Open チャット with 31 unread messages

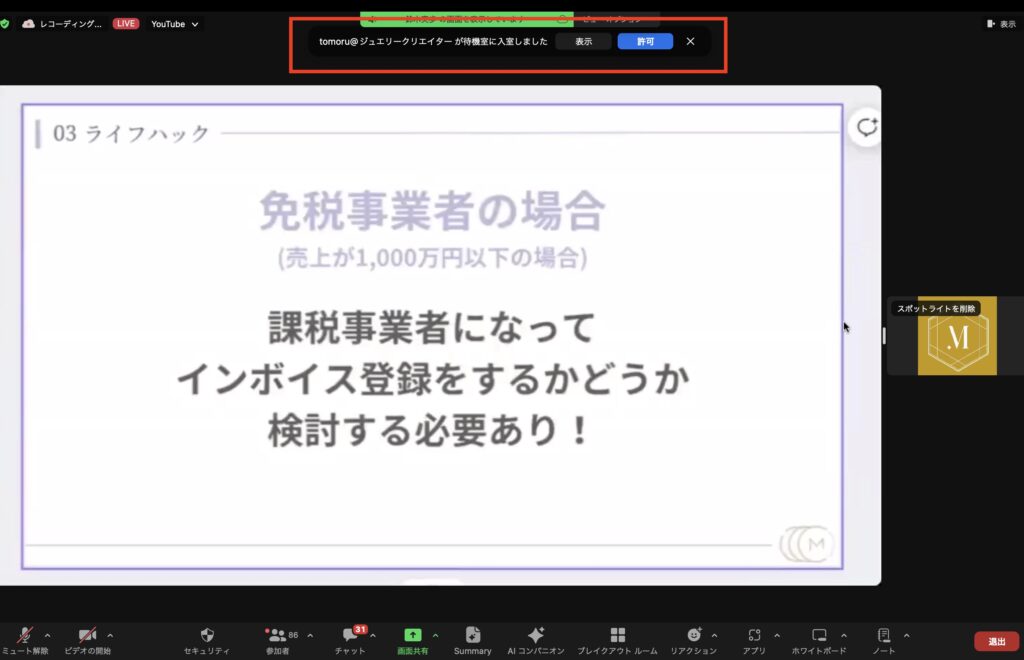[350, 636]
